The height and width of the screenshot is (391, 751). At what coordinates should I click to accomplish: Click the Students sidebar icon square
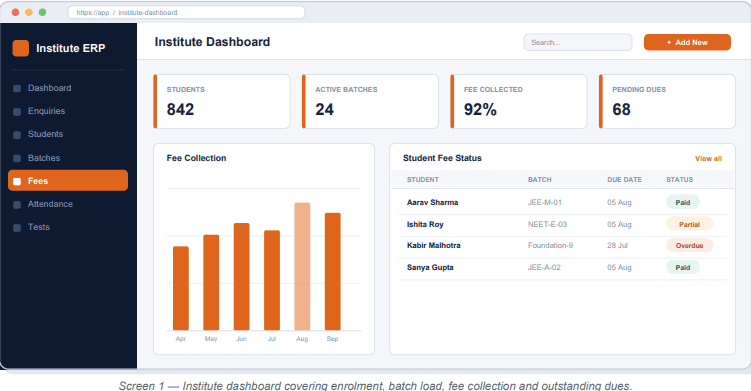[17, 135]
